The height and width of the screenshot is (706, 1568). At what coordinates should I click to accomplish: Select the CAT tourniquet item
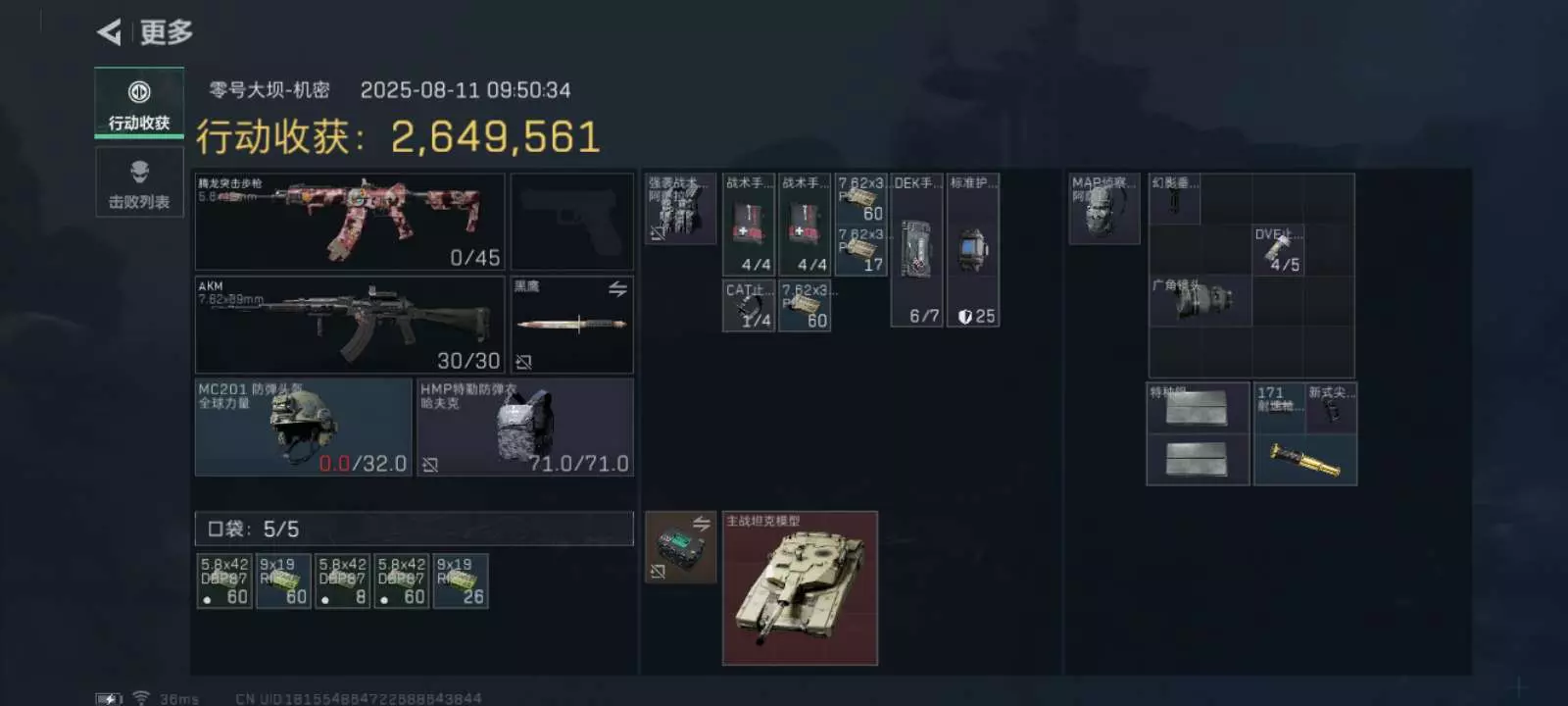coord(749,305)
